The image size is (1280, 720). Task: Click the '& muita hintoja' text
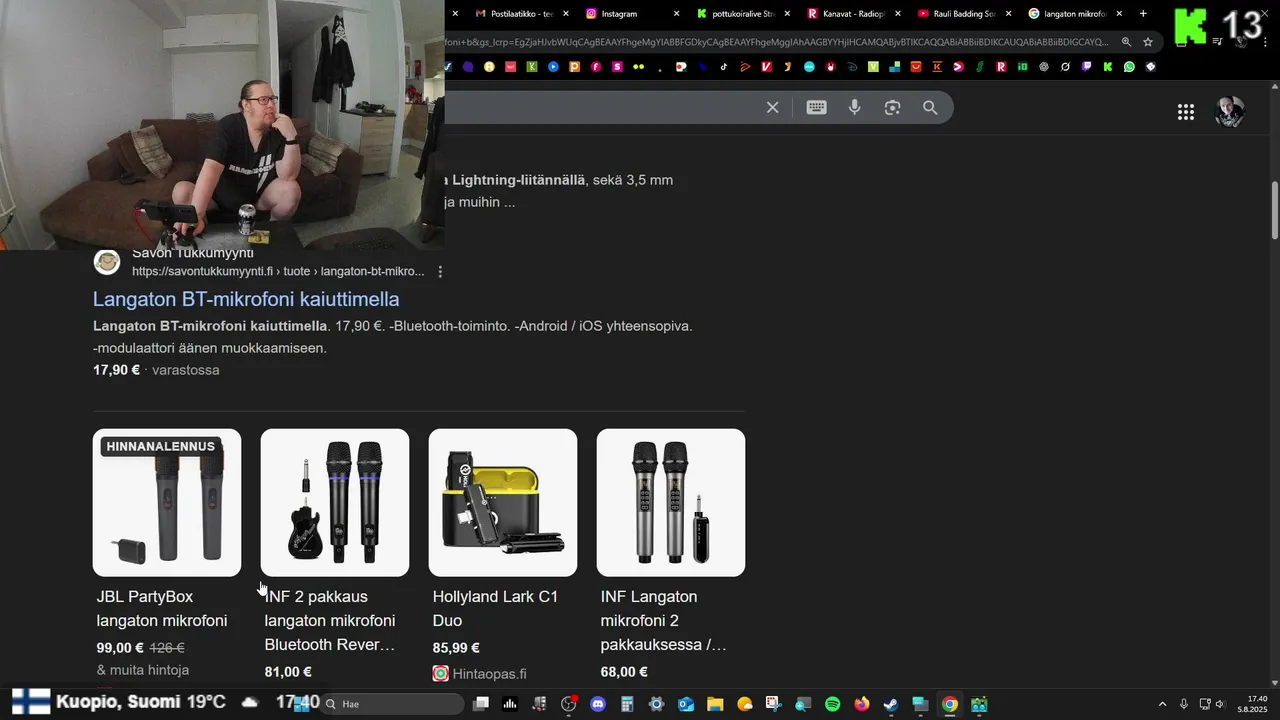click(x=143, y=670)
